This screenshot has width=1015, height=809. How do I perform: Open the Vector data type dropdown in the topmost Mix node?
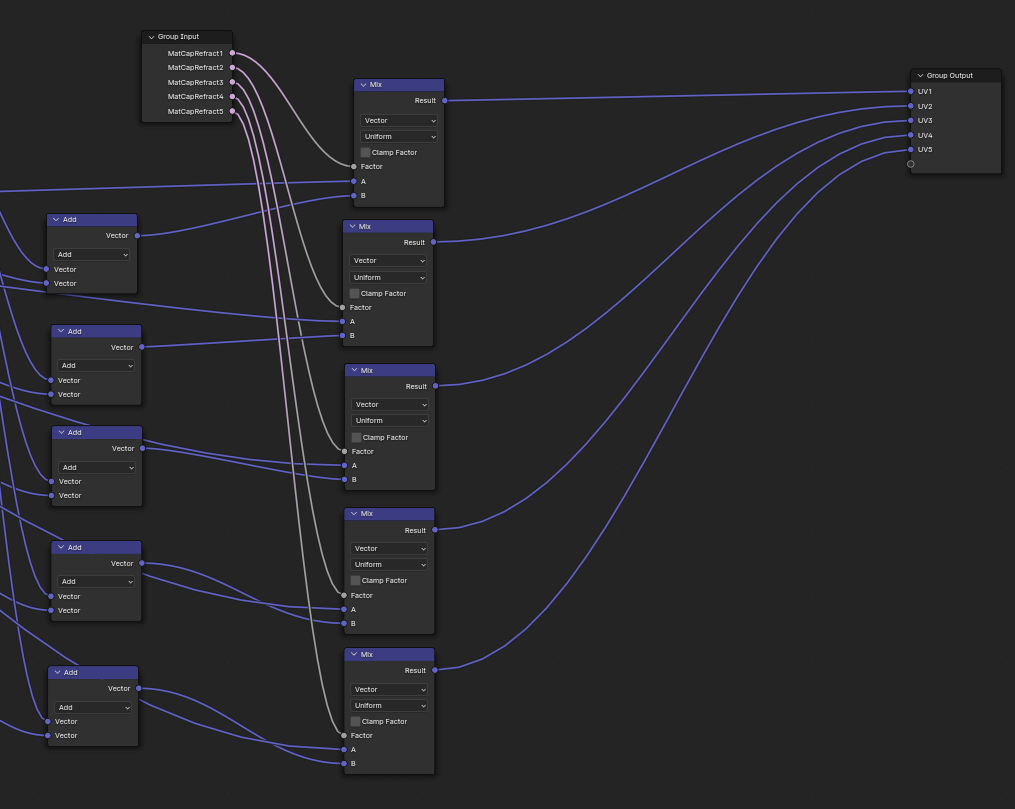[398, 120]
